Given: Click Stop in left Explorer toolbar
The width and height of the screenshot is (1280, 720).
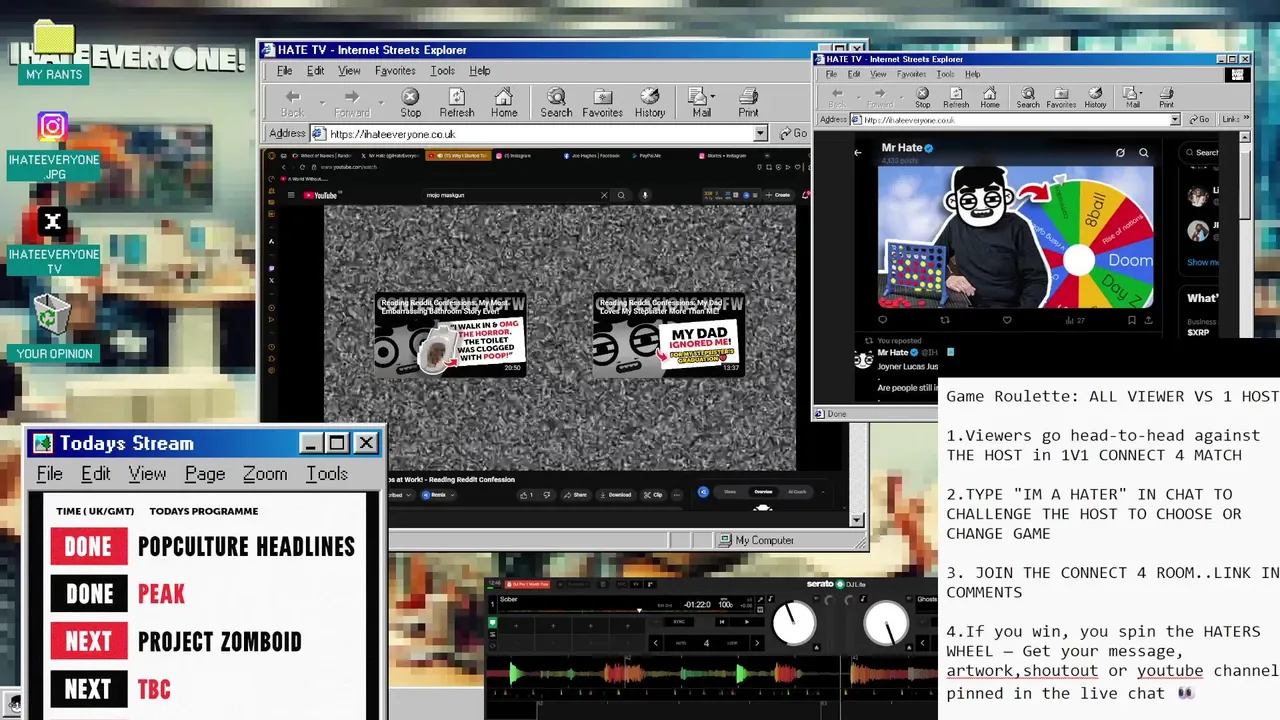Looking at the screenshot, I should 410,102.
